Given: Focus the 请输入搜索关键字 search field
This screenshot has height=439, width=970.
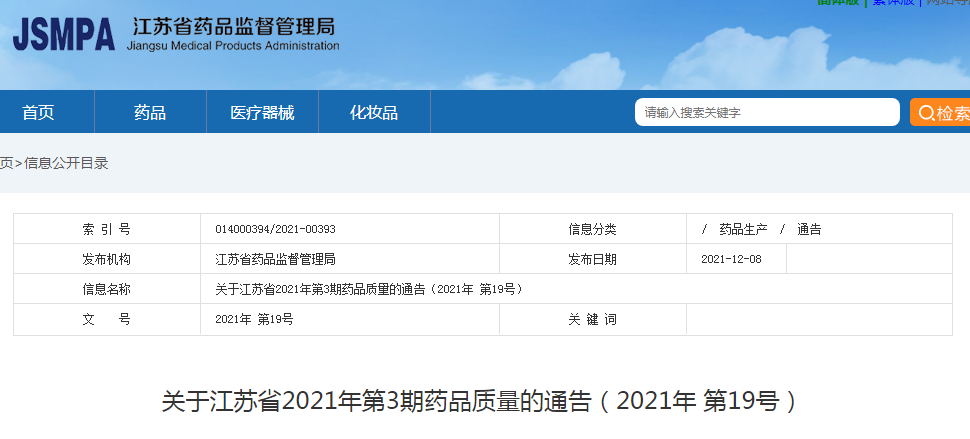Looking at the screenshot, I should click(767, 113).
